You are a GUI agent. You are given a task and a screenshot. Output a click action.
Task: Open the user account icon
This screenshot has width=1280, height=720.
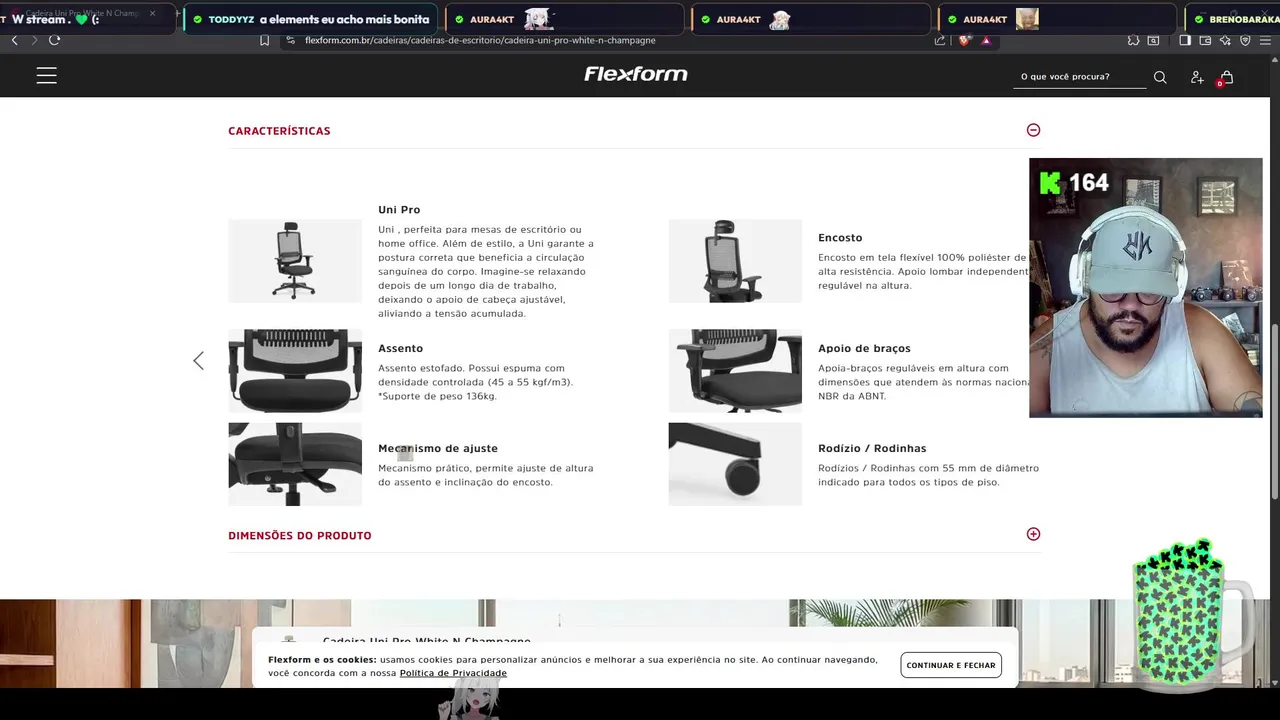1197,77
